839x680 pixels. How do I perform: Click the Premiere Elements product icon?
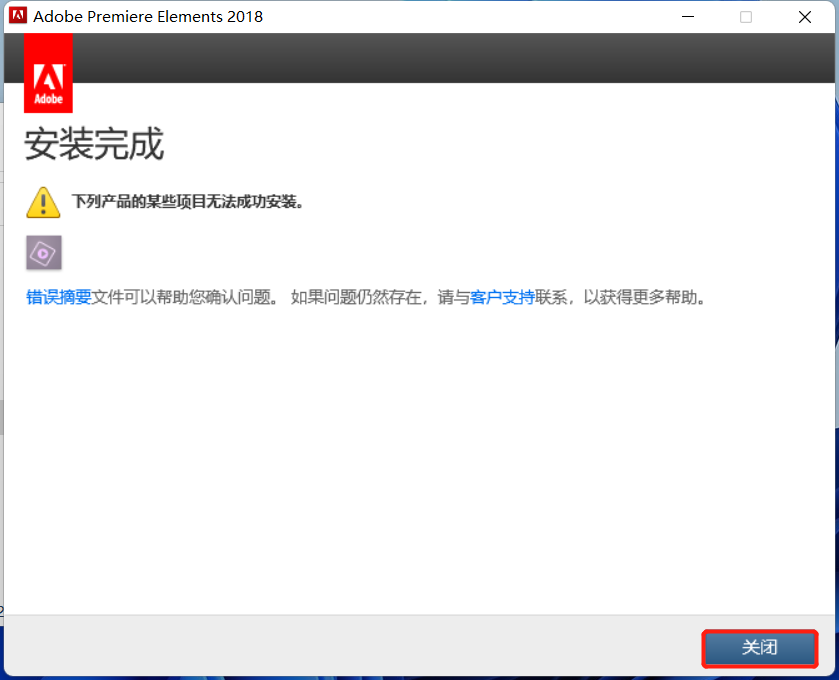44,253
